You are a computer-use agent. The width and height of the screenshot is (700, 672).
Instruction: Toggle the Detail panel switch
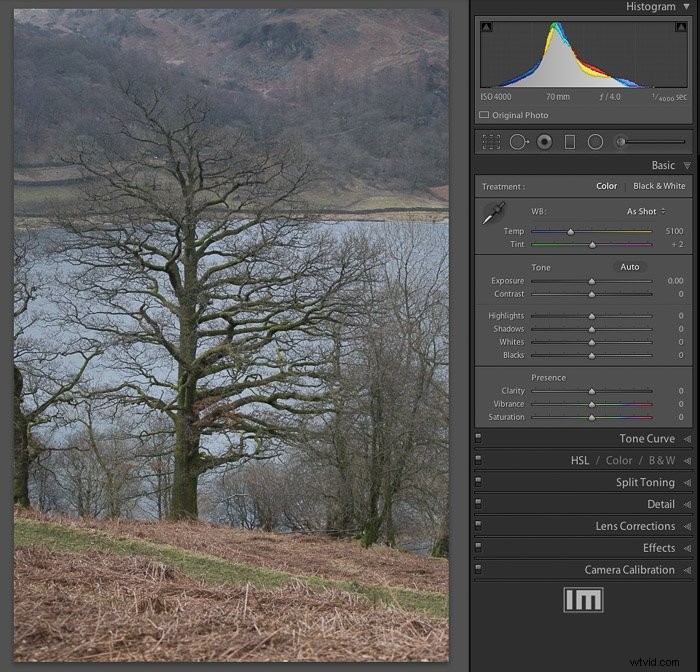(x=478, y=504)
